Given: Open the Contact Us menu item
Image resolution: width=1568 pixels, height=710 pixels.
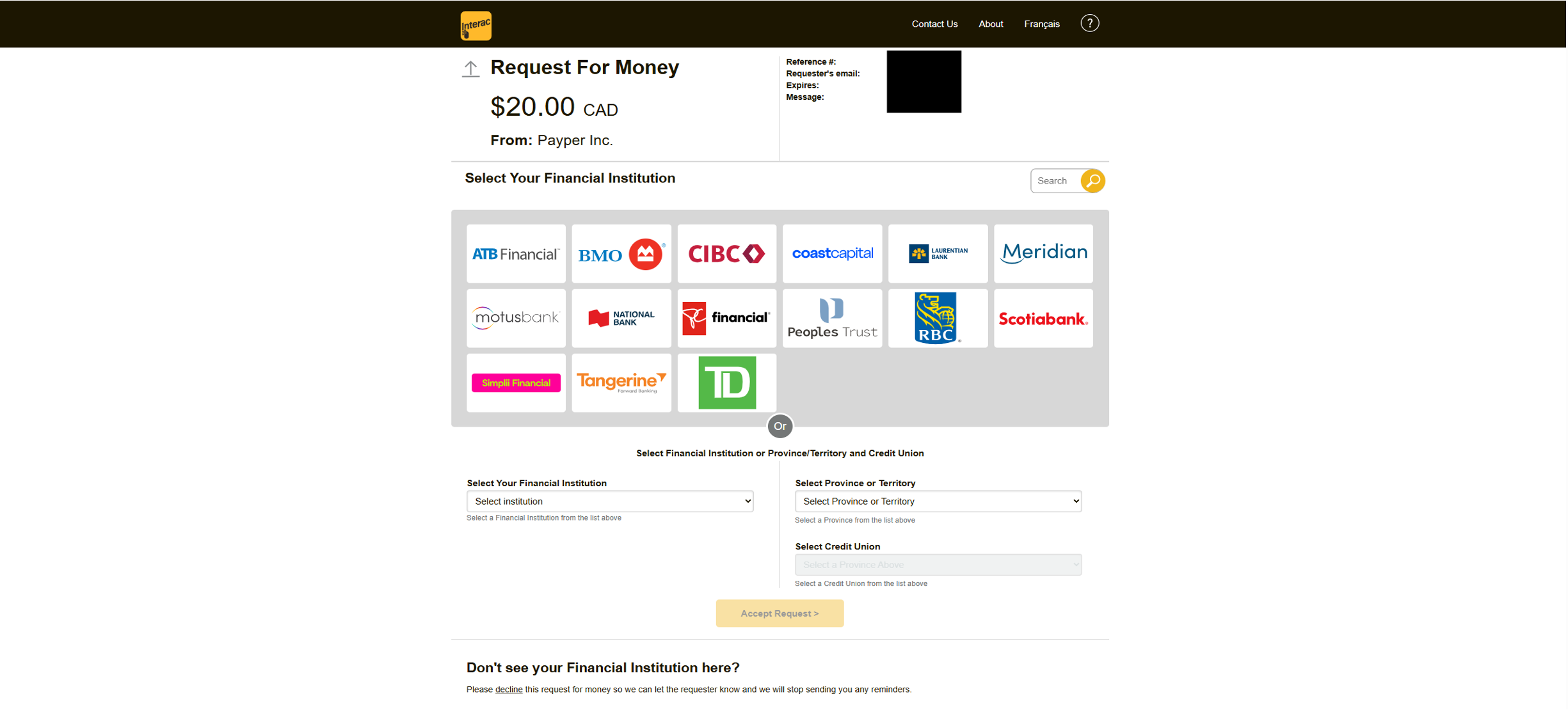Looking at the screenshot, I should coord(934,24).
